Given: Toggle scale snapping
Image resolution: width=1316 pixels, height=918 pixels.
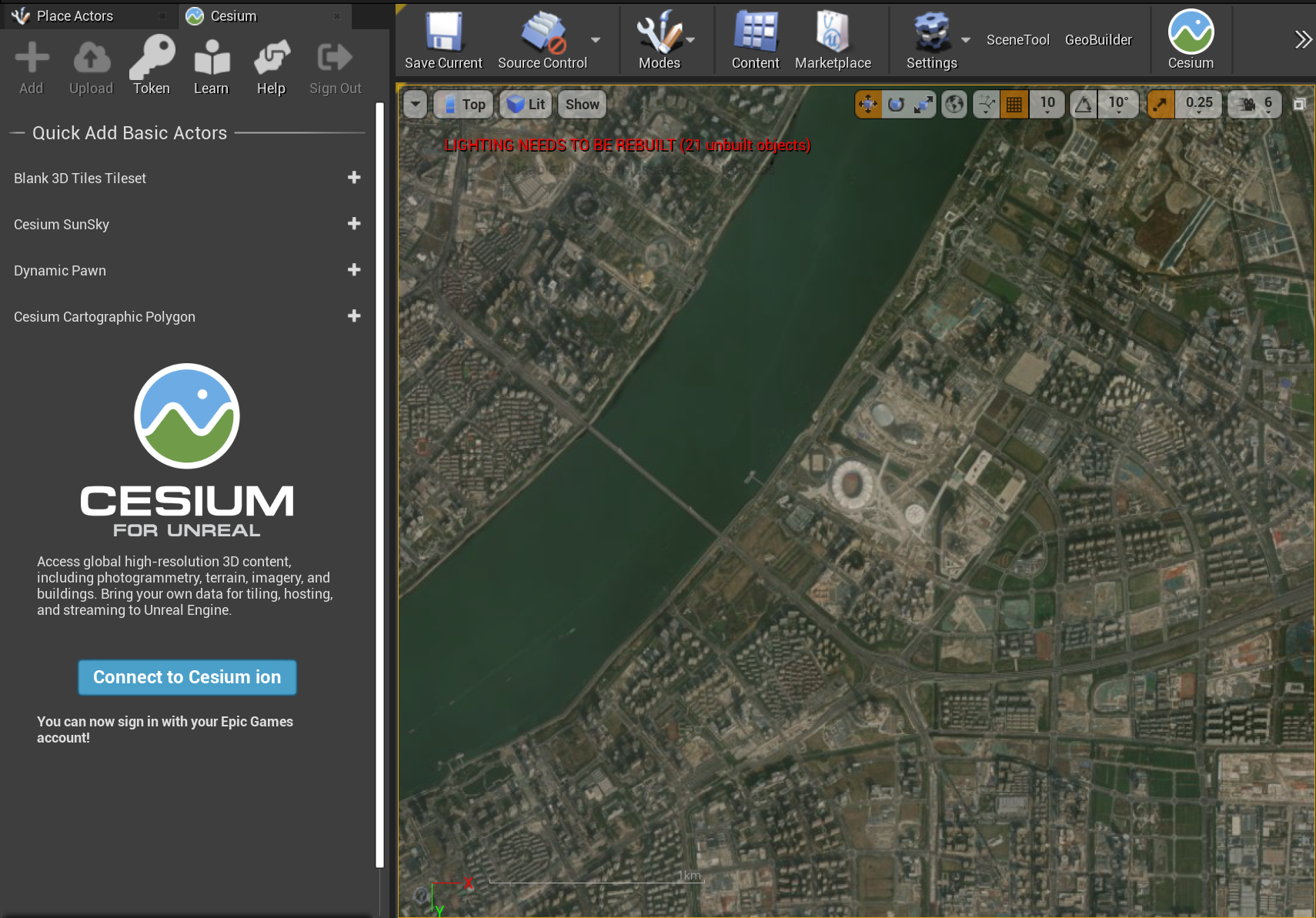Looking at the screenshot, I should click(1161, 105).
